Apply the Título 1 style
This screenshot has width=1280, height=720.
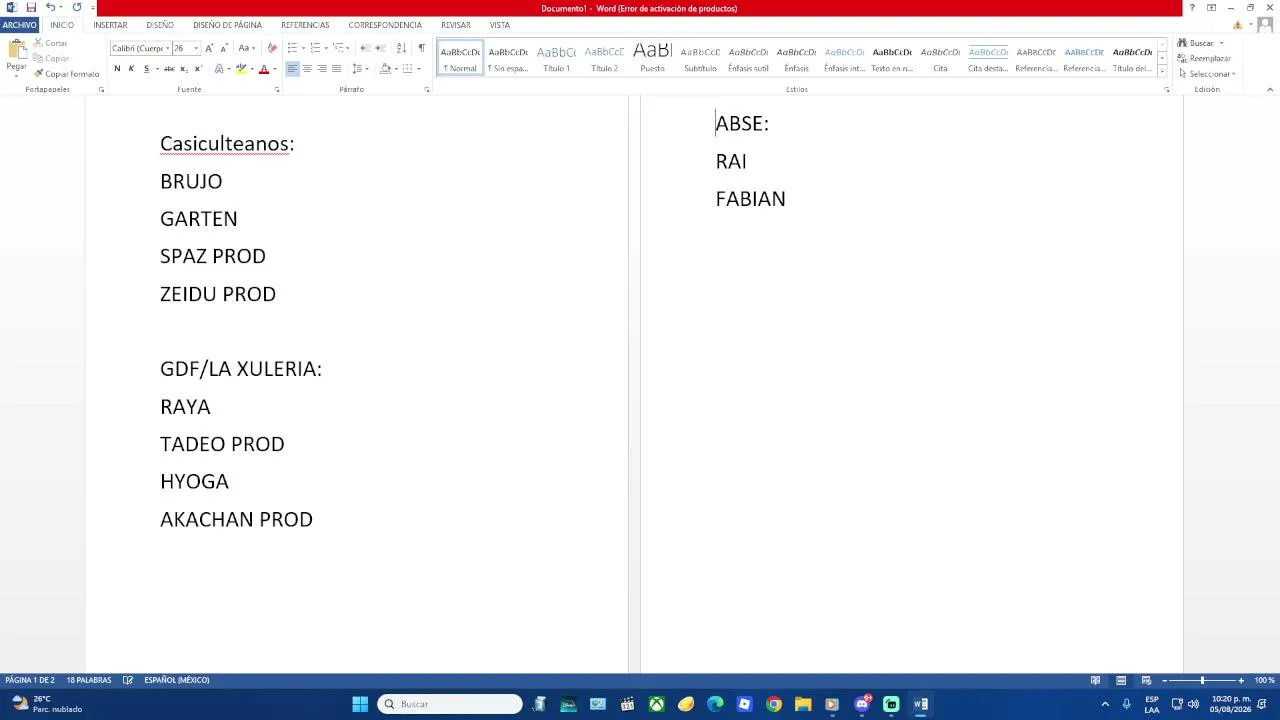[556, 59]
